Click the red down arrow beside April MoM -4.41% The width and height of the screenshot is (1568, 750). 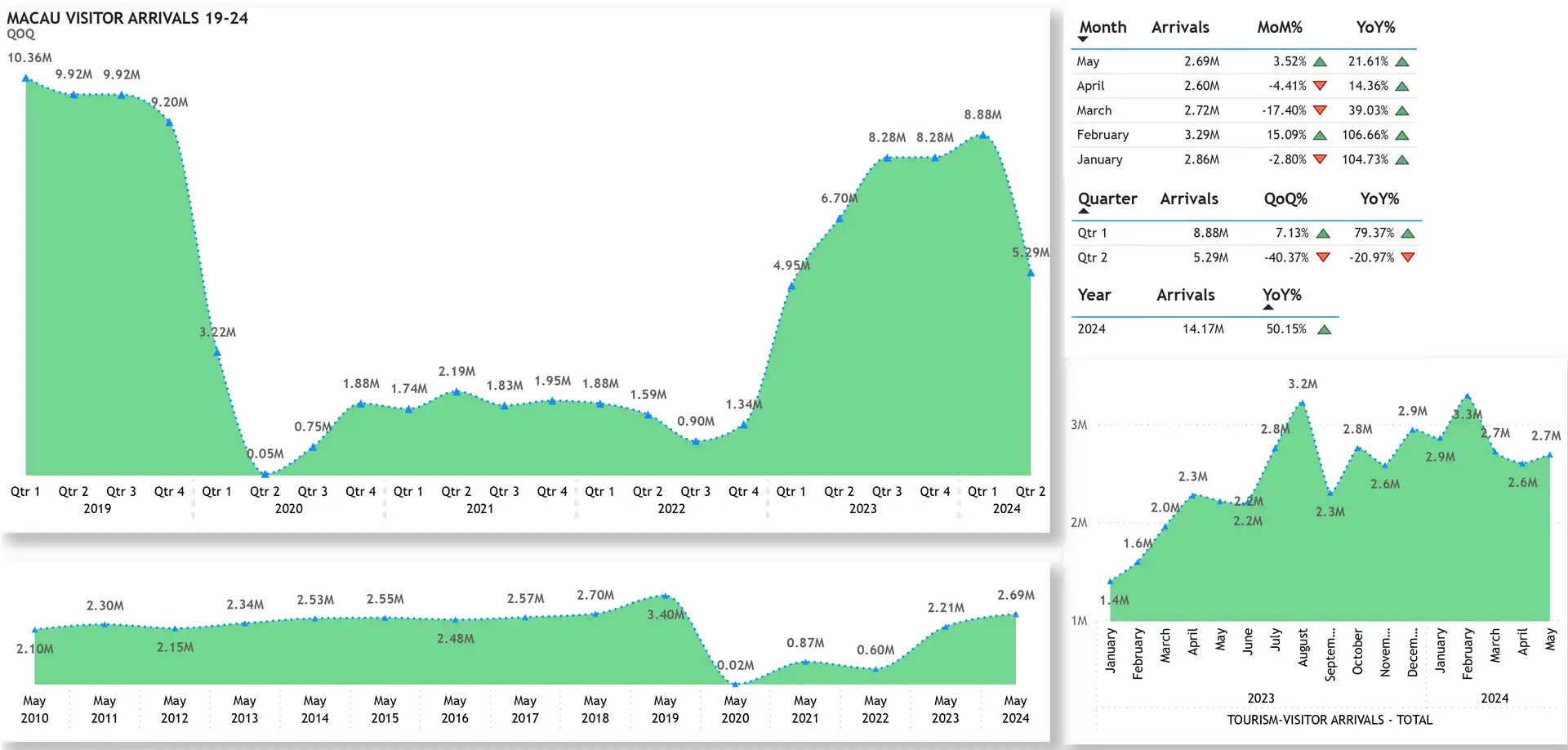tap(1320, 86)
